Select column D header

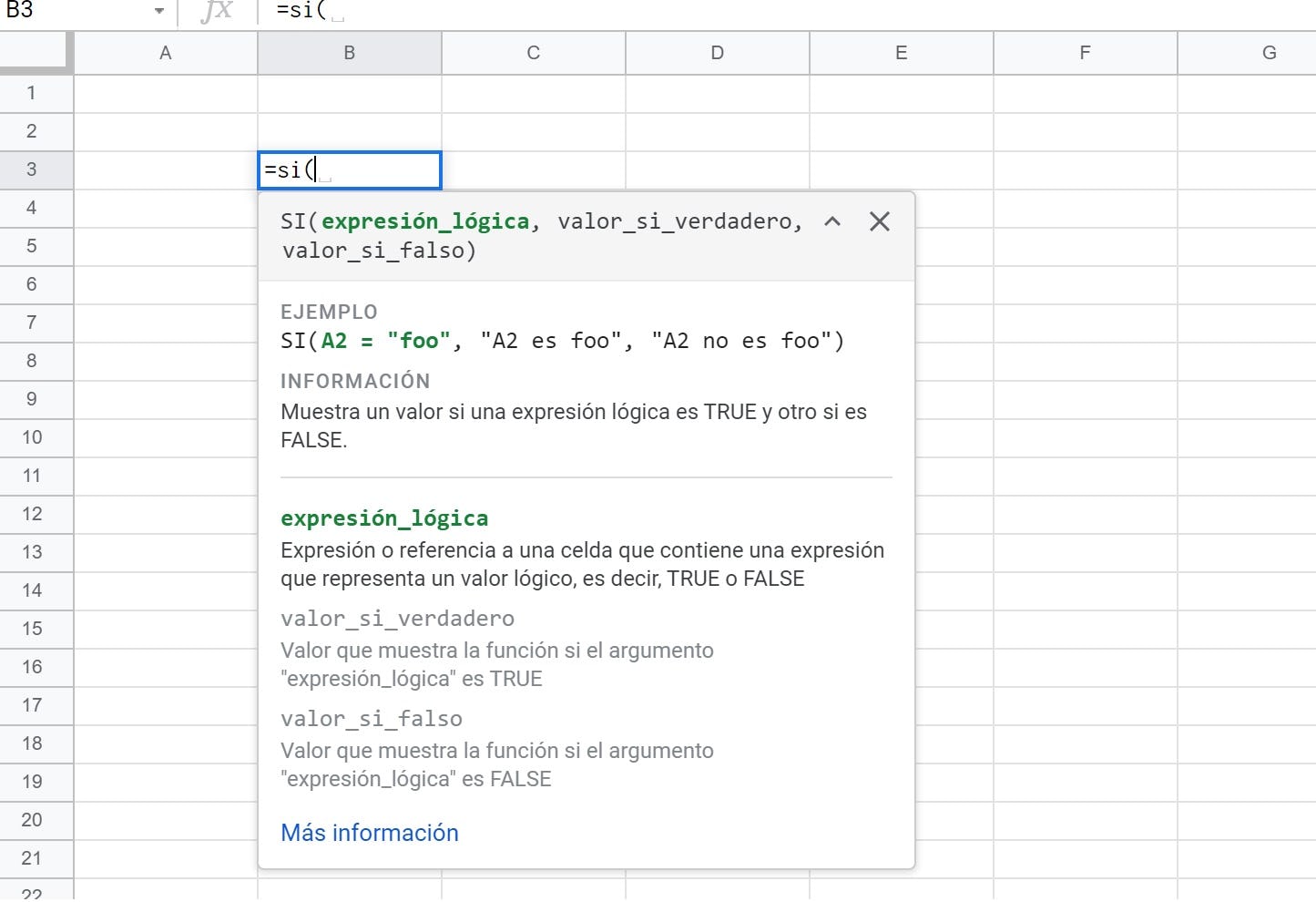point(717,53)
